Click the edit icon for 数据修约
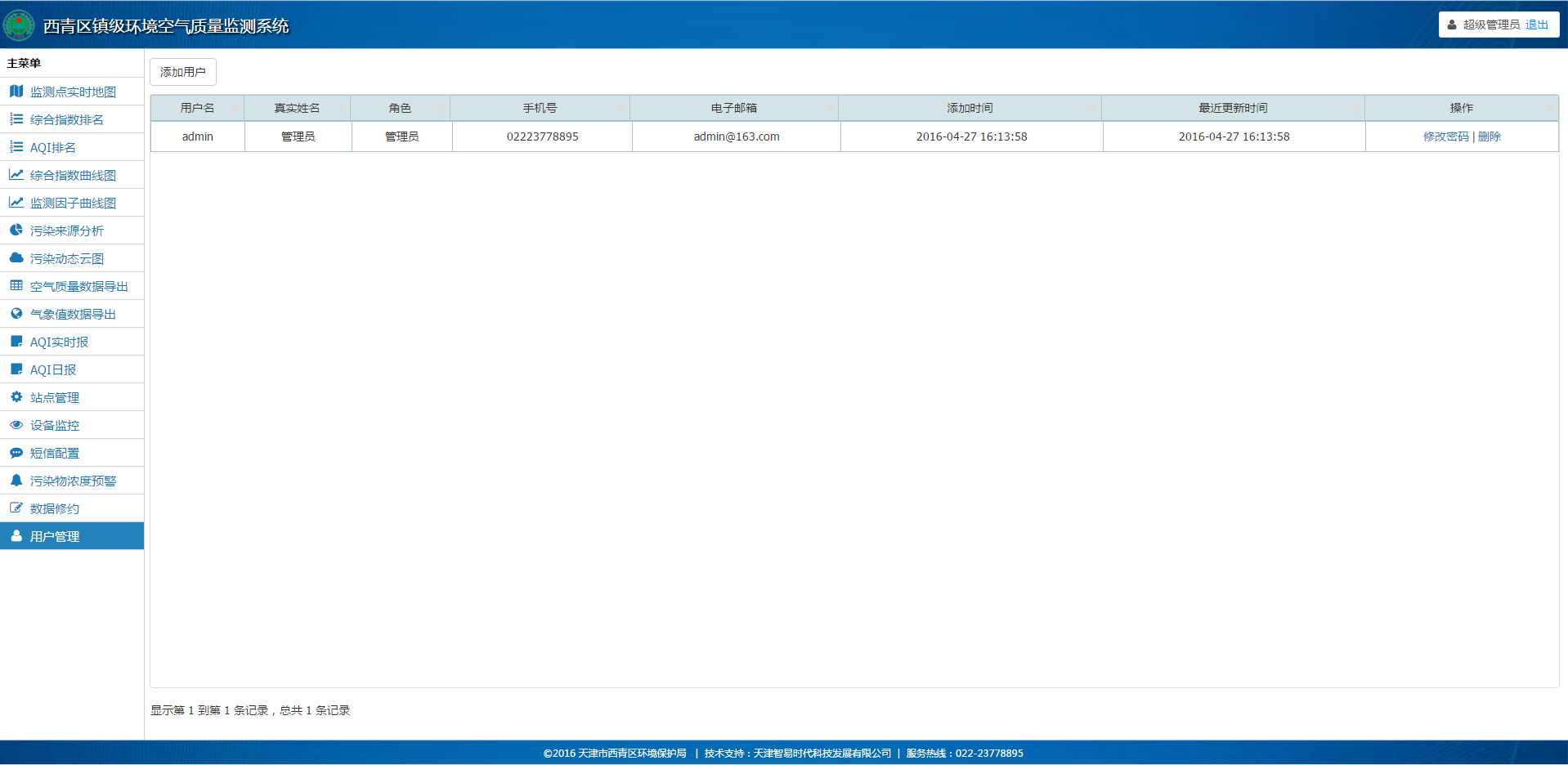1568x765 pixels. [x=16, y=508]
